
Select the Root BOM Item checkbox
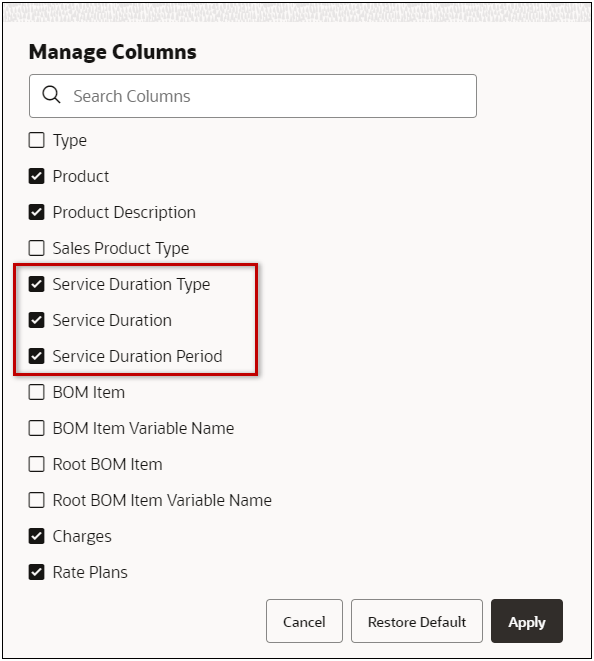click(x=37, y=464)
